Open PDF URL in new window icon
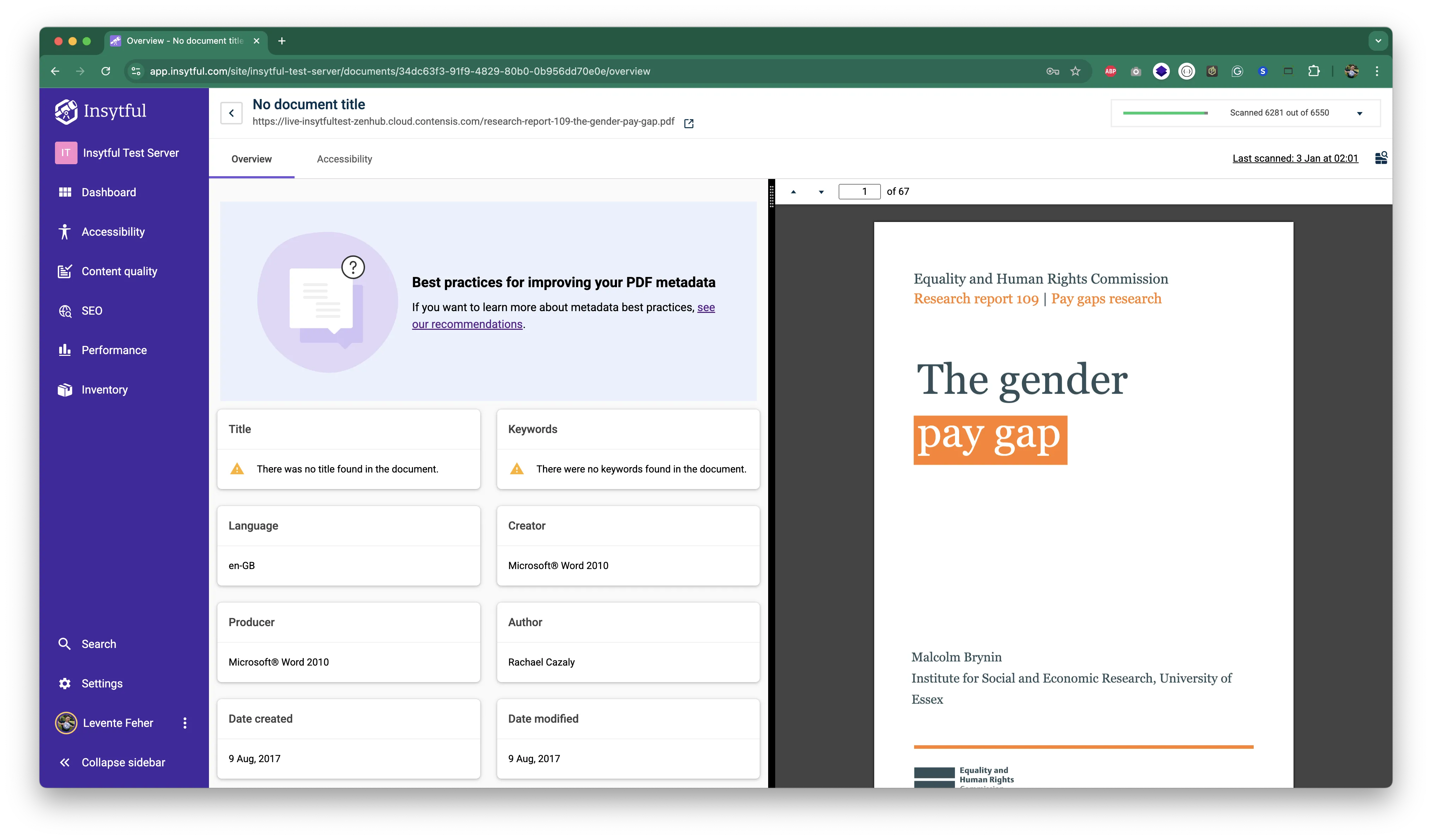The width and height of the screenshot is (1432, 840). click(x=689, y=123)
